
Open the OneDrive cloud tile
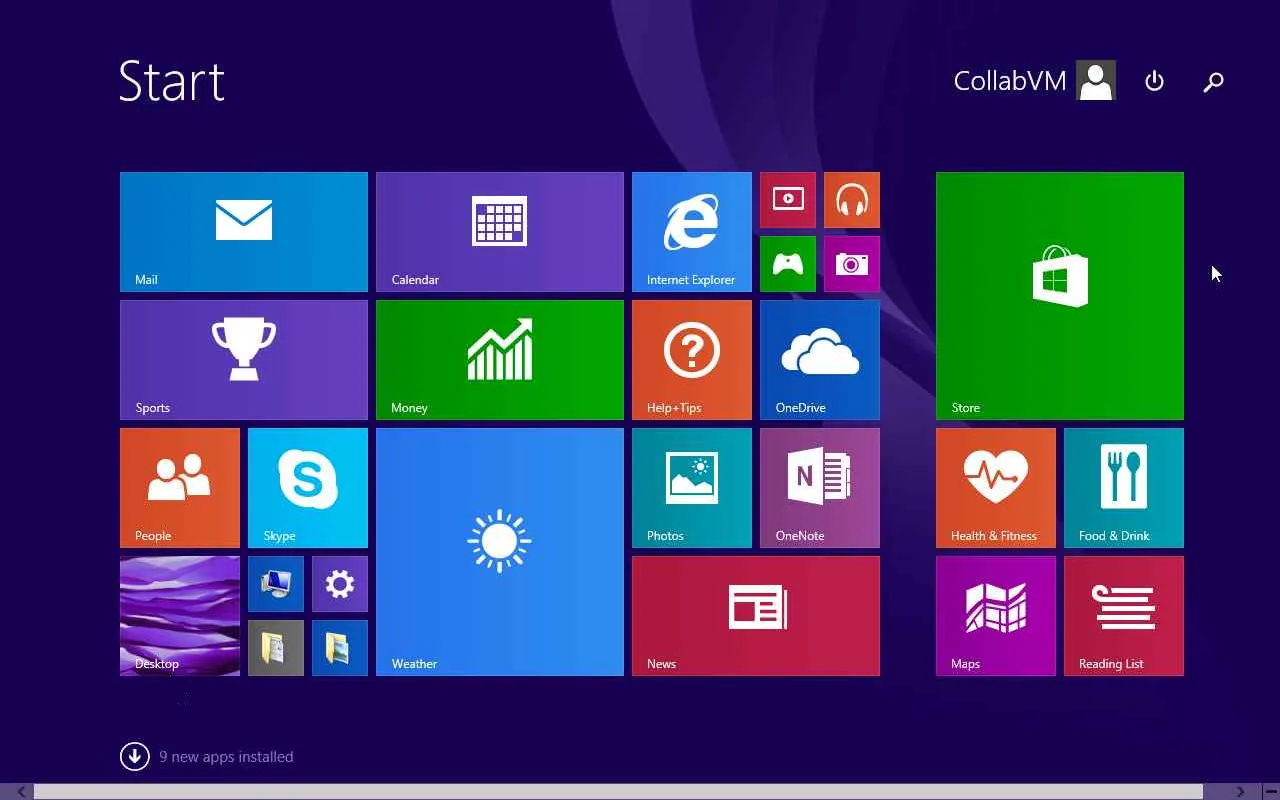[820, 360]
